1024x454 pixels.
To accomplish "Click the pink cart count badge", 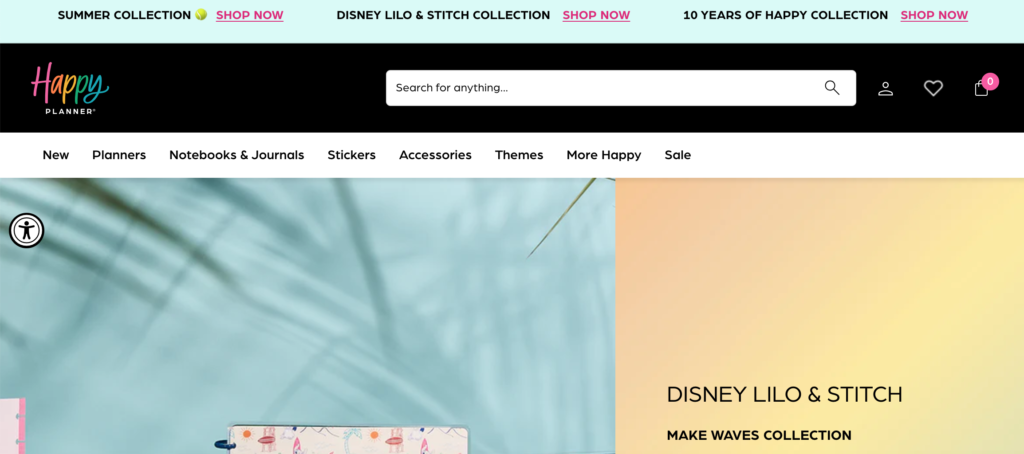I will [x=990, y=81].
